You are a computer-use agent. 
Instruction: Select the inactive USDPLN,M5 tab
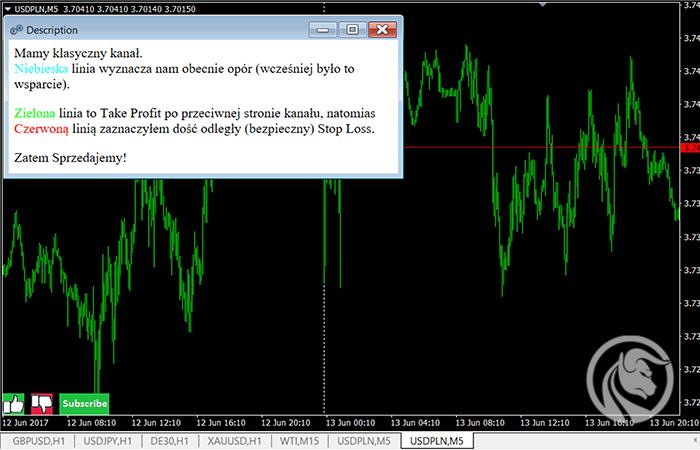pyautogui.click(x=364, y=442)
